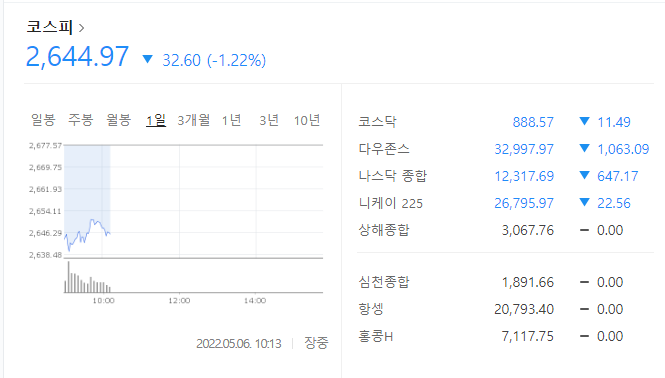Open the 심천종합 index row
Screen dimensions: 665x378
(x=504, y=282)
